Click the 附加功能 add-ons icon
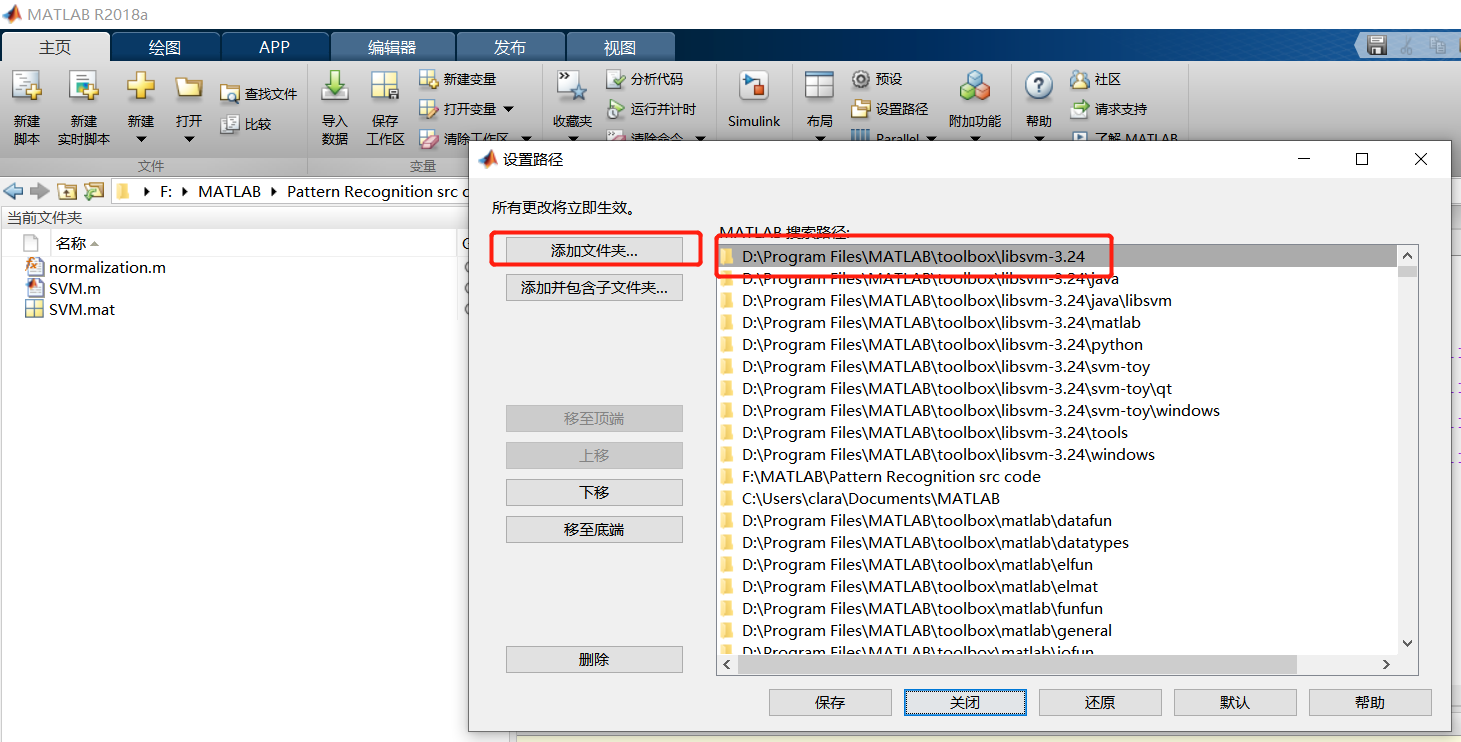This screenshot has height=742, width=1461. (x=975, y=86)
